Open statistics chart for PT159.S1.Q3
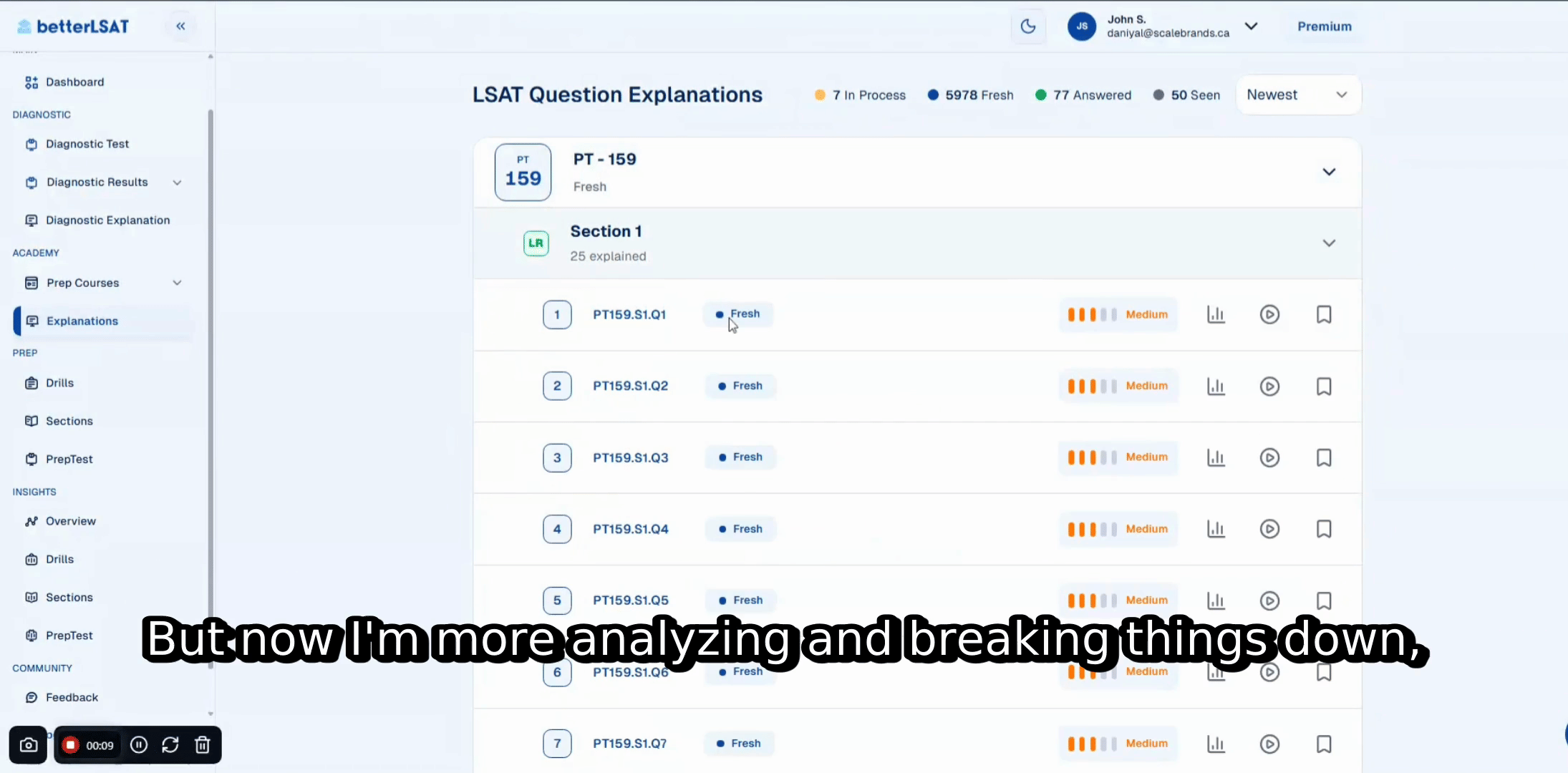The height and width of the screenshot is (773, 1568). (1216, 457)
